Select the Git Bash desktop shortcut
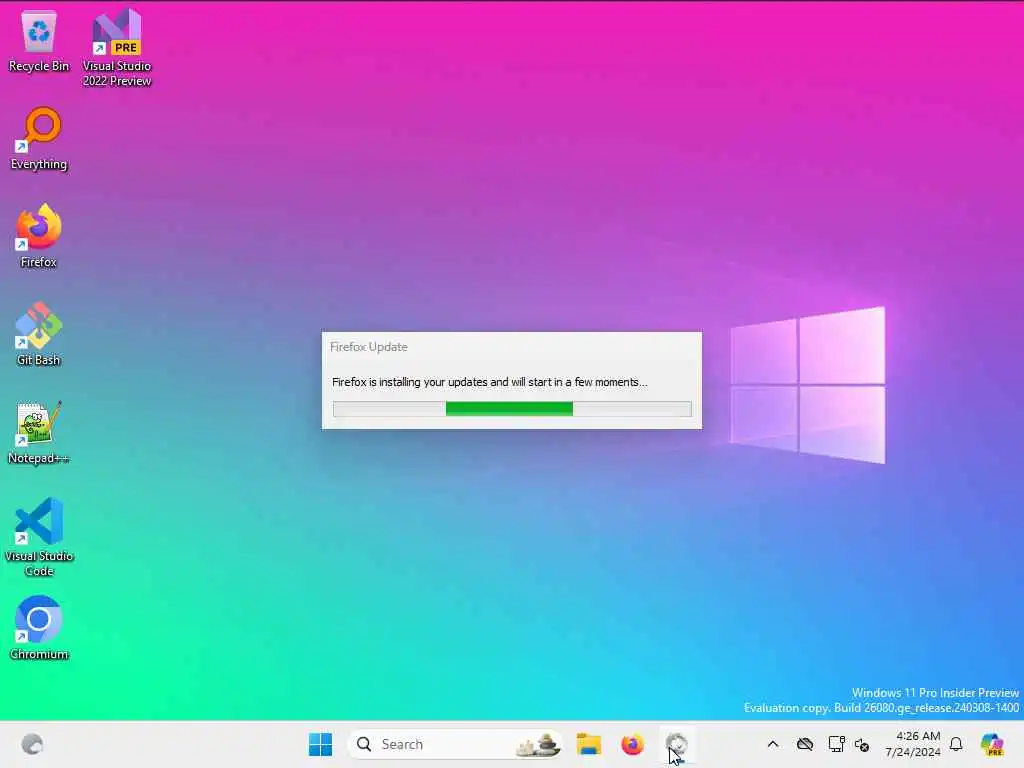Viewport: 1024px width, 768px height. click(39, 334)
